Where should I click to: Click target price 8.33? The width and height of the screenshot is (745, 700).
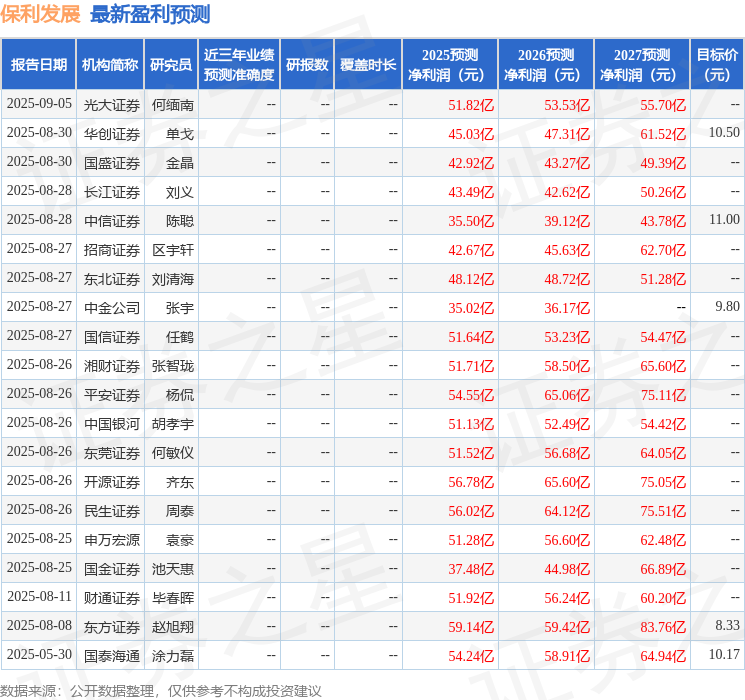coord(727,625)
